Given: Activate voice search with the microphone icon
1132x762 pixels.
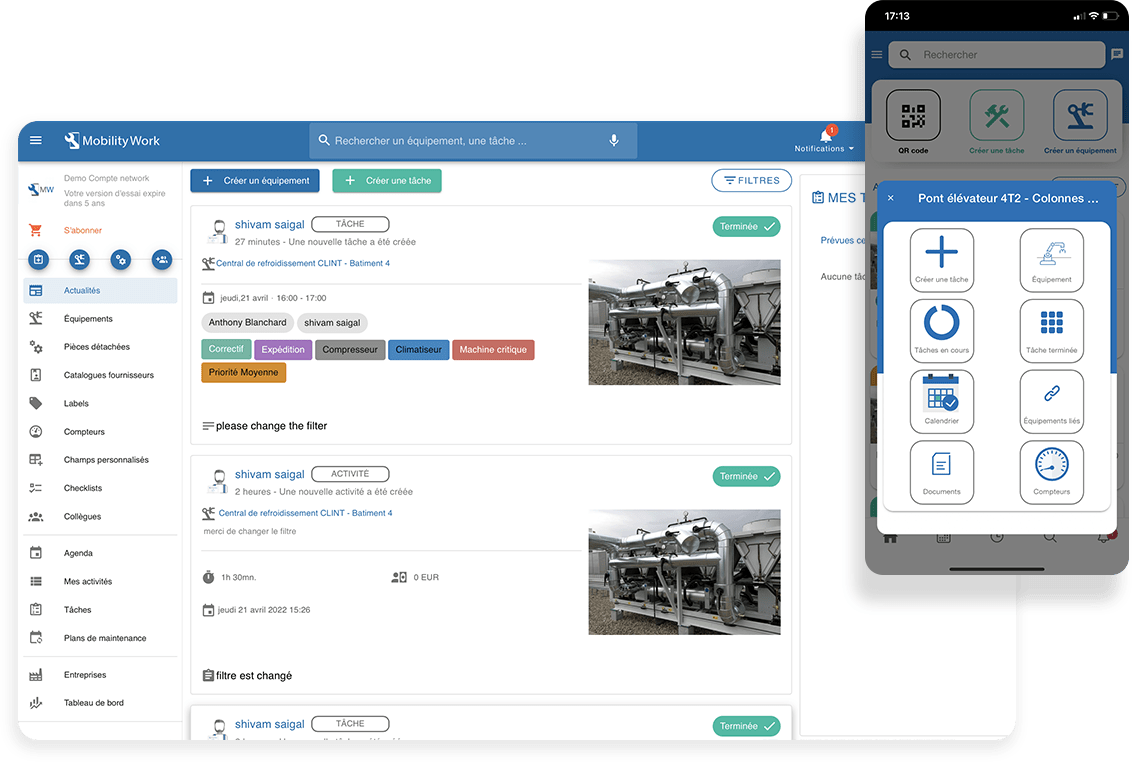Looking at the screenshot, I should 613,141.
